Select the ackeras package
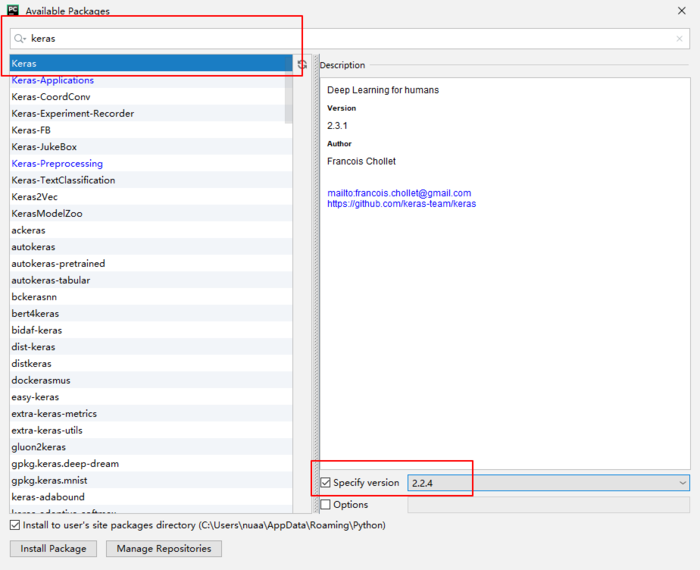700x570 pixels. [151, 230]
